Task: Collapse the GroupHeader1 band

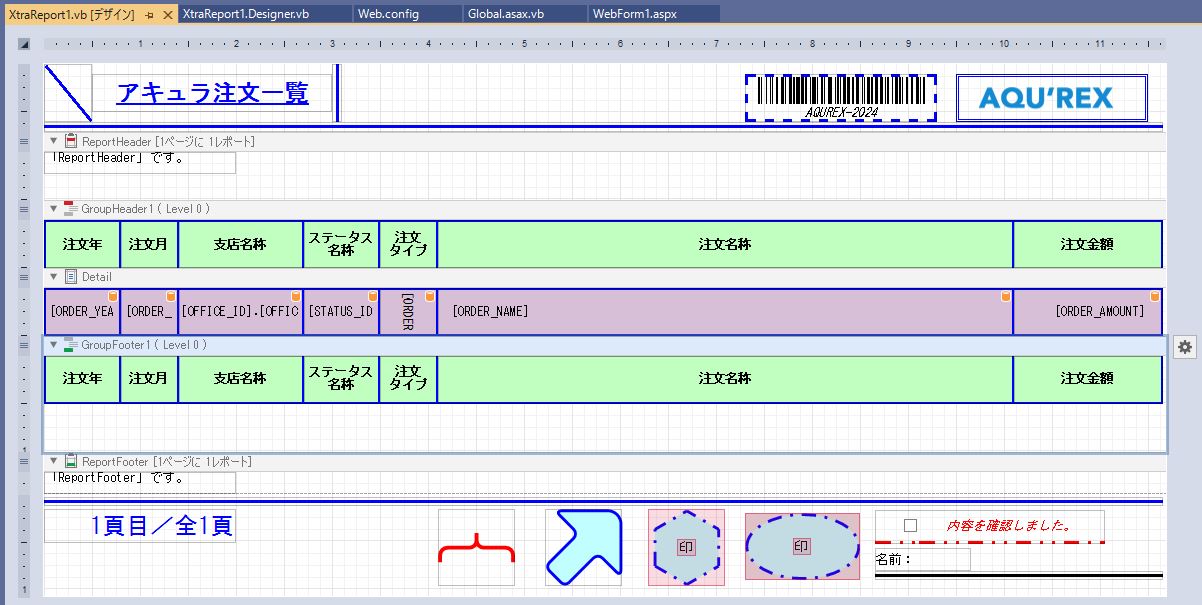Action: point(54,209)
